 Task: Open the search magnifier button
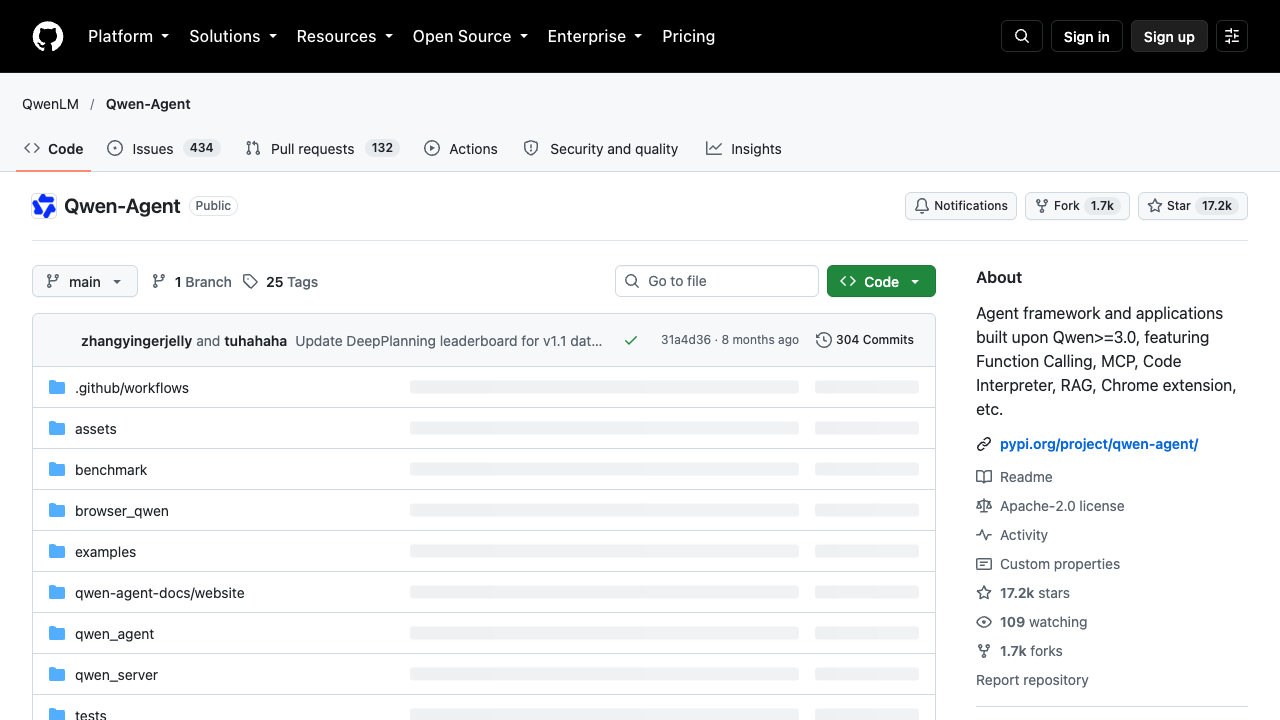1022,36
